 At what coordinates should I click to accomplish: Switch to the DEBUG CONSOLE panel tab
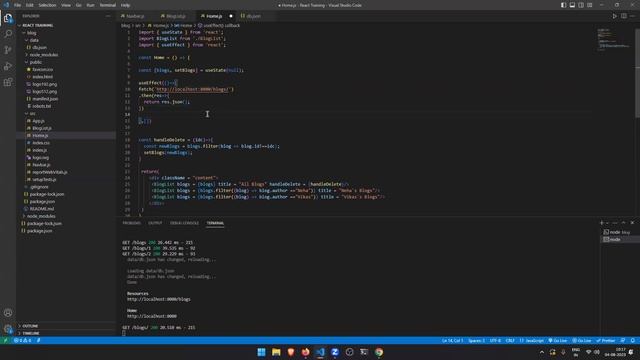coord(184,223)
